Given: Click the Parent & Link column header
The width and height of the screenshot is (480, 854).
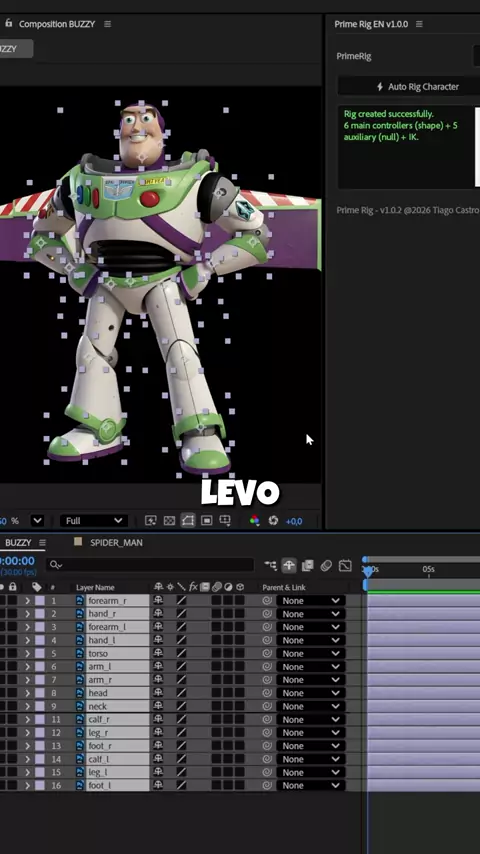Looking at the screenshot, I should (284, 587).
